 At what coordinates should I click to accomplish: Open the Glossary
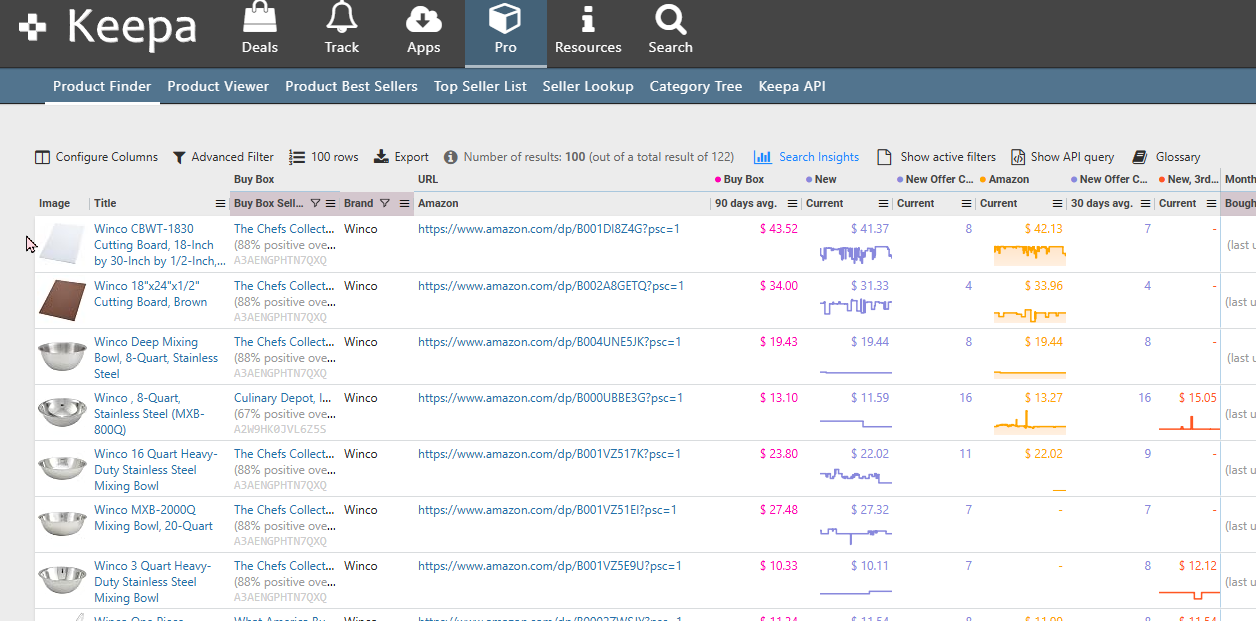pos(1166,157)
